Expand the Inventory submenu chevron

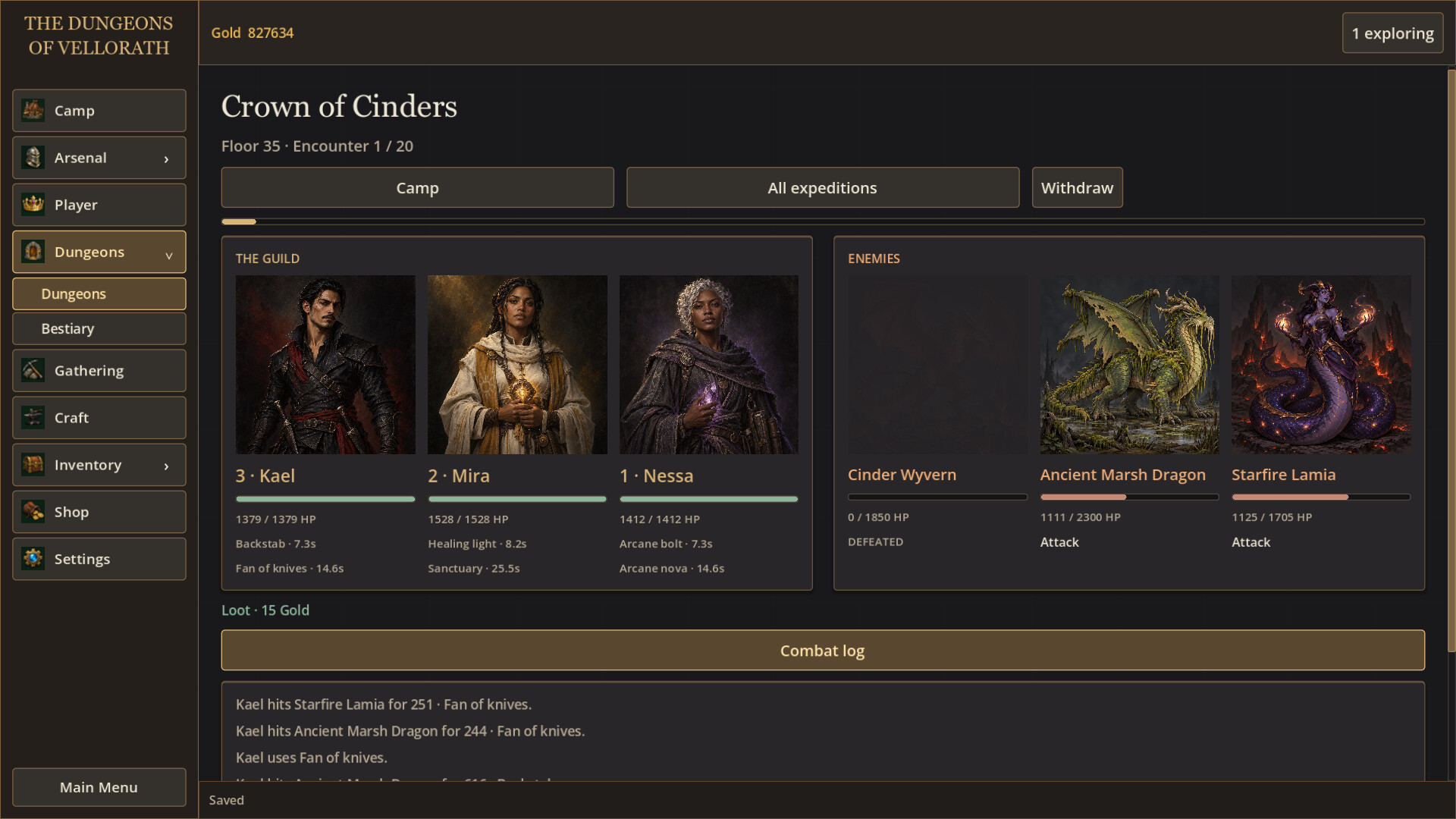[167, 466]
